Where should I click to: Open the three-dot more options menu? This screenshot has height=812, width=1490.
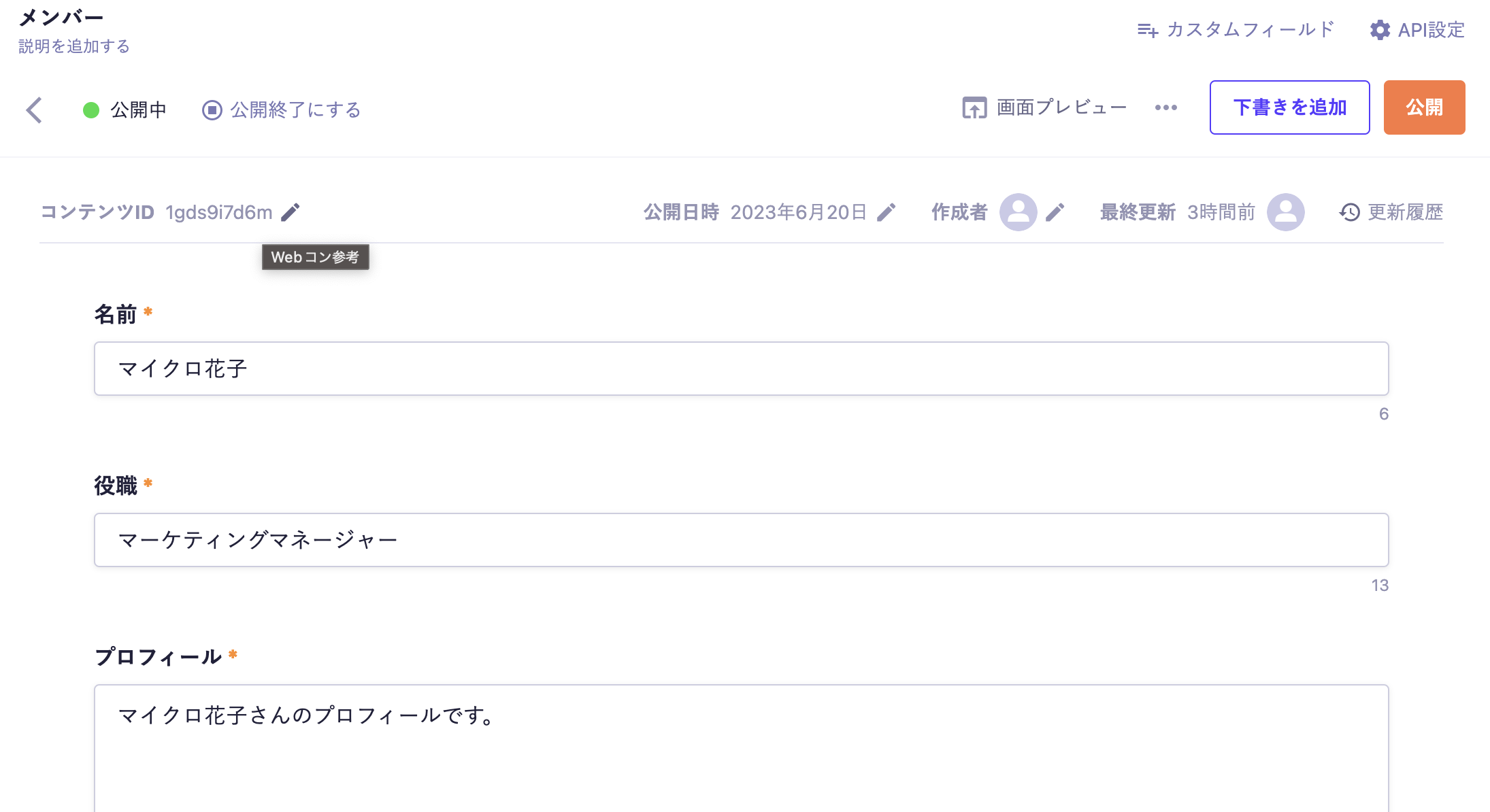tap(1166, 107)
